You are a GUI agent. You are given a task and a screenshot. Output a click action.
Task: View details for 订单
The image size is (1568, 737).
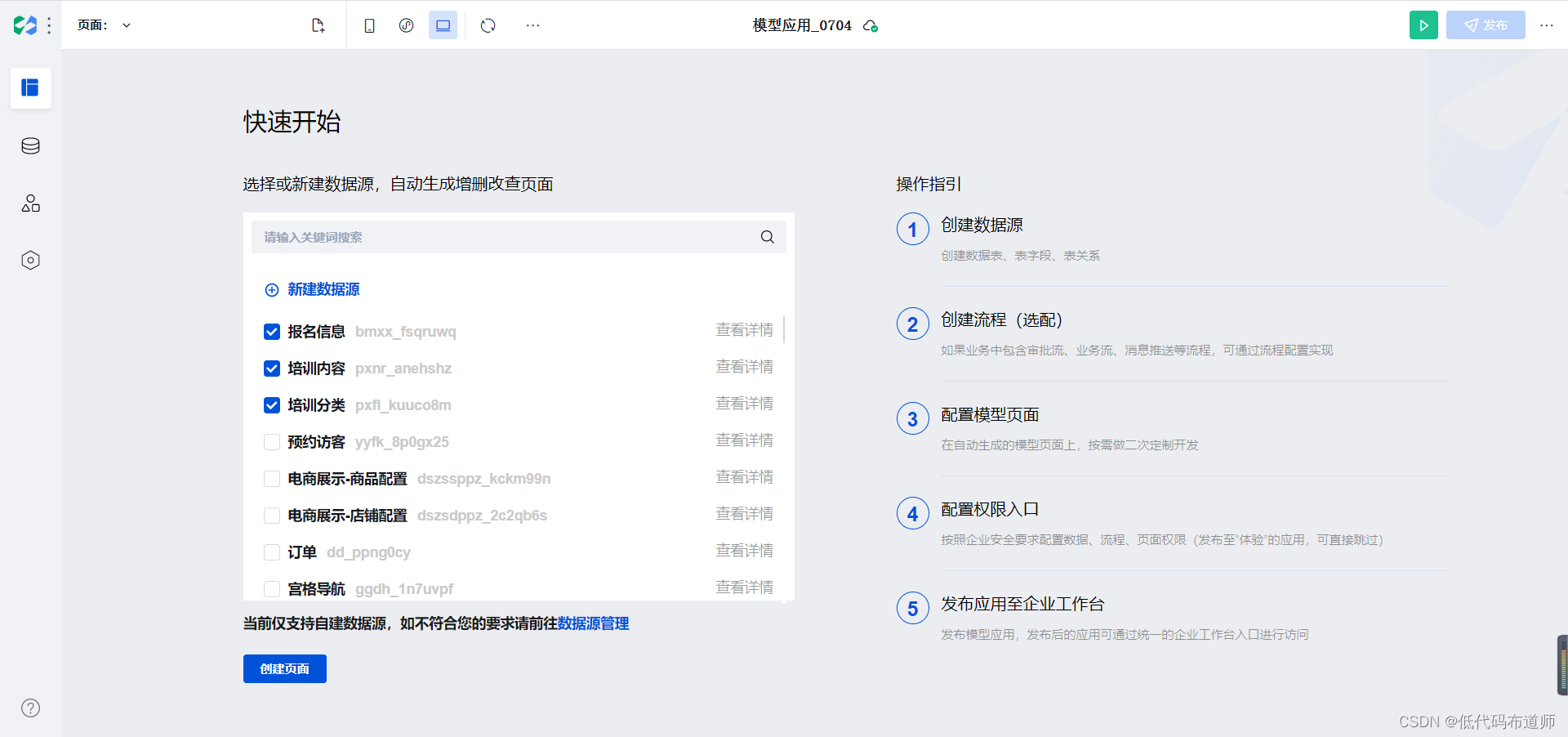[745, 551]
